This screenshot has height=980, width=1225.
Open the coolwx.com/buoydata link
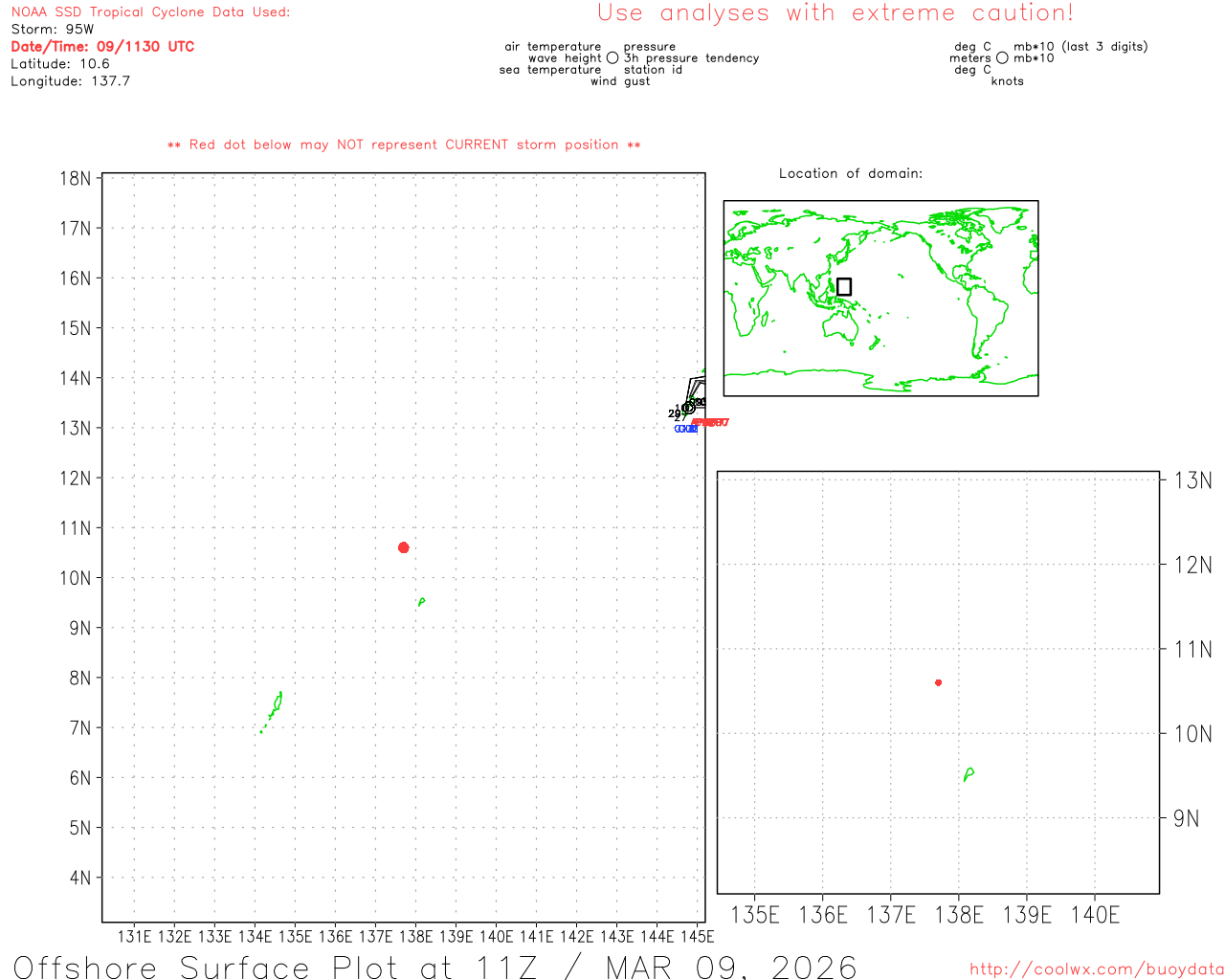coord(1096,969)
